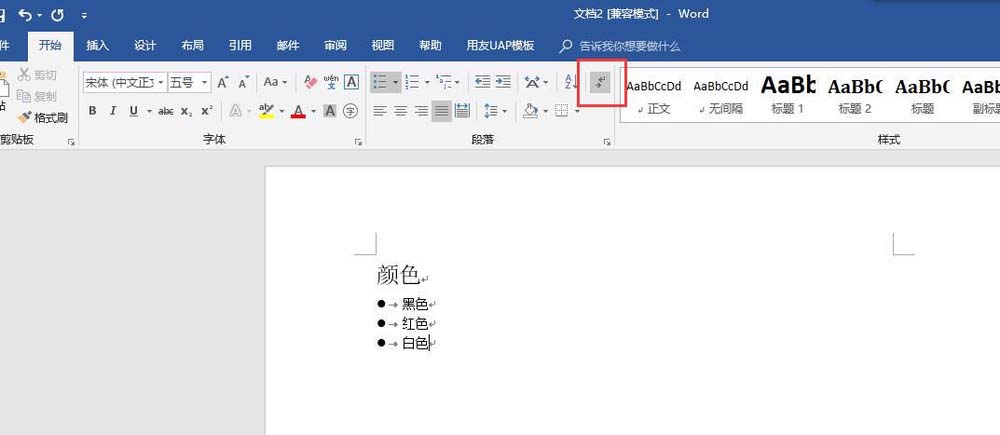The height and width of the screenshot is (435, 1000).
Task: Toggle strikethrough (abc) formatting
Action: coord(166,111)
